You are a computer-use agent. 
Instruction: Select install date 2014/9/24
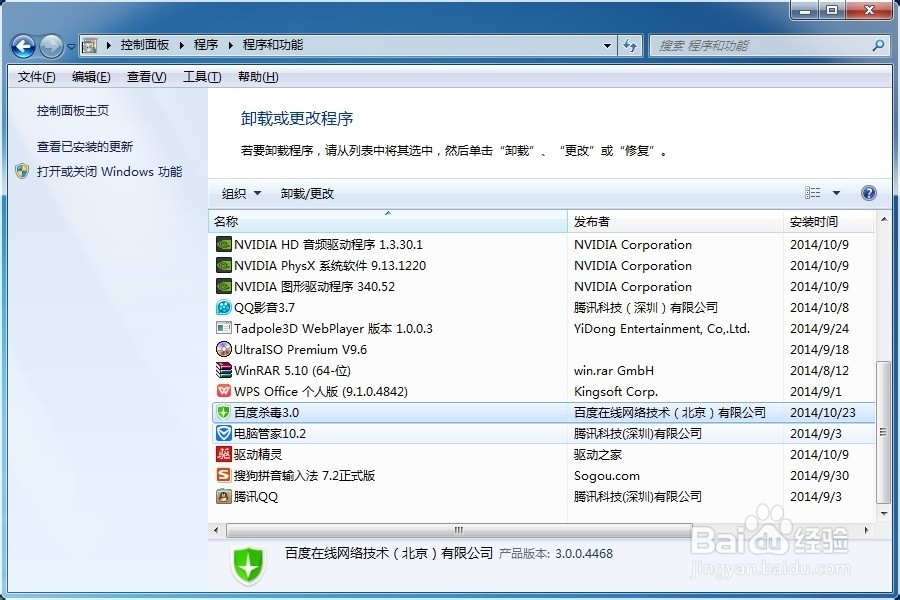coord(819,328)
